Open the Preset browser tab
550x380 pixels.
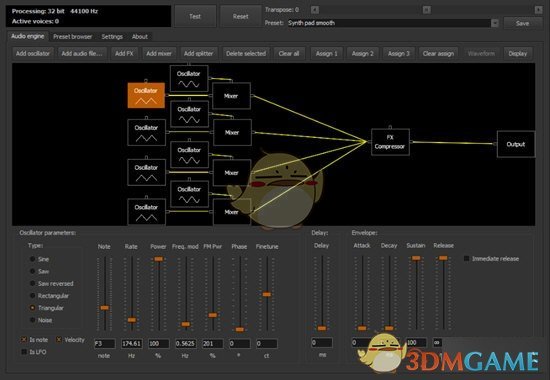73,36
